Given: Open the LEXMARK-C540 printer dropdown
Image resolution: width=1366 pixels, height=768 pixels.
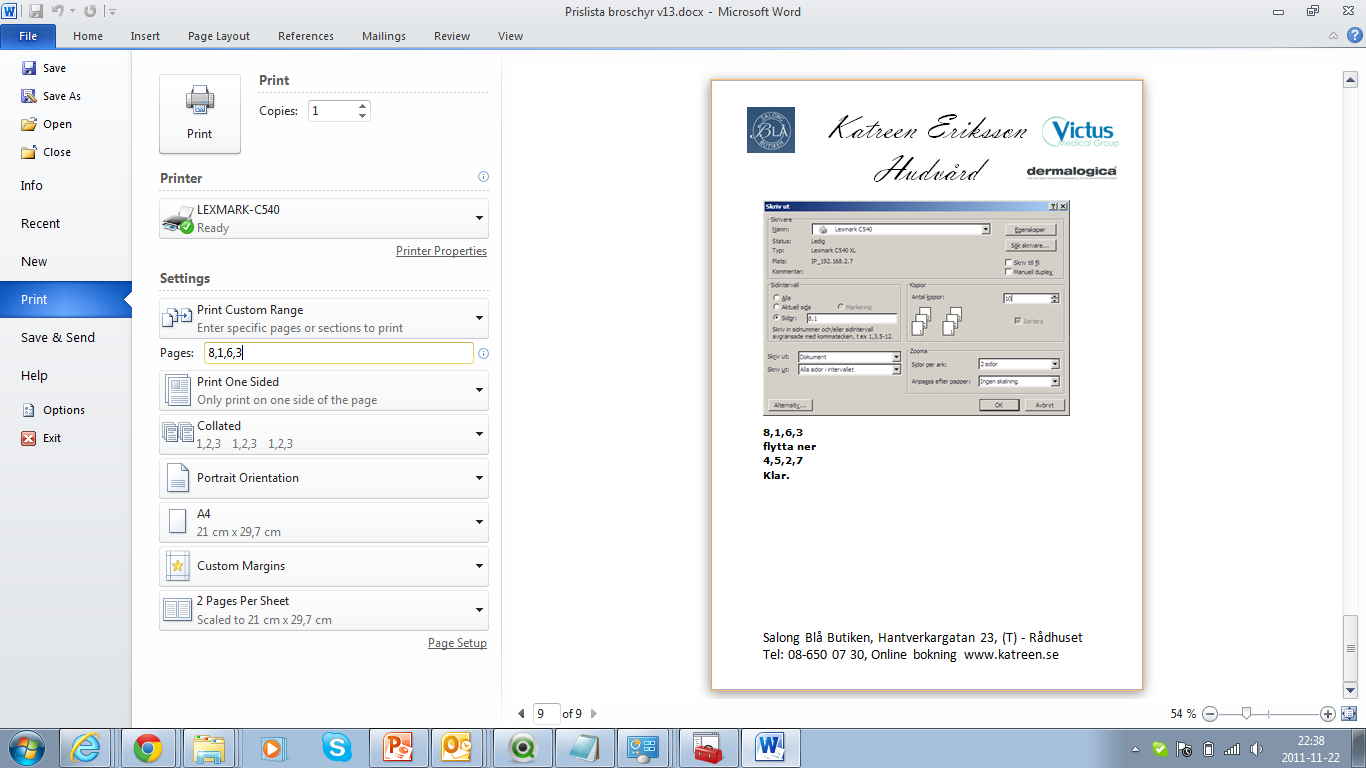Looking at the screenshot, I should (324, 218).
